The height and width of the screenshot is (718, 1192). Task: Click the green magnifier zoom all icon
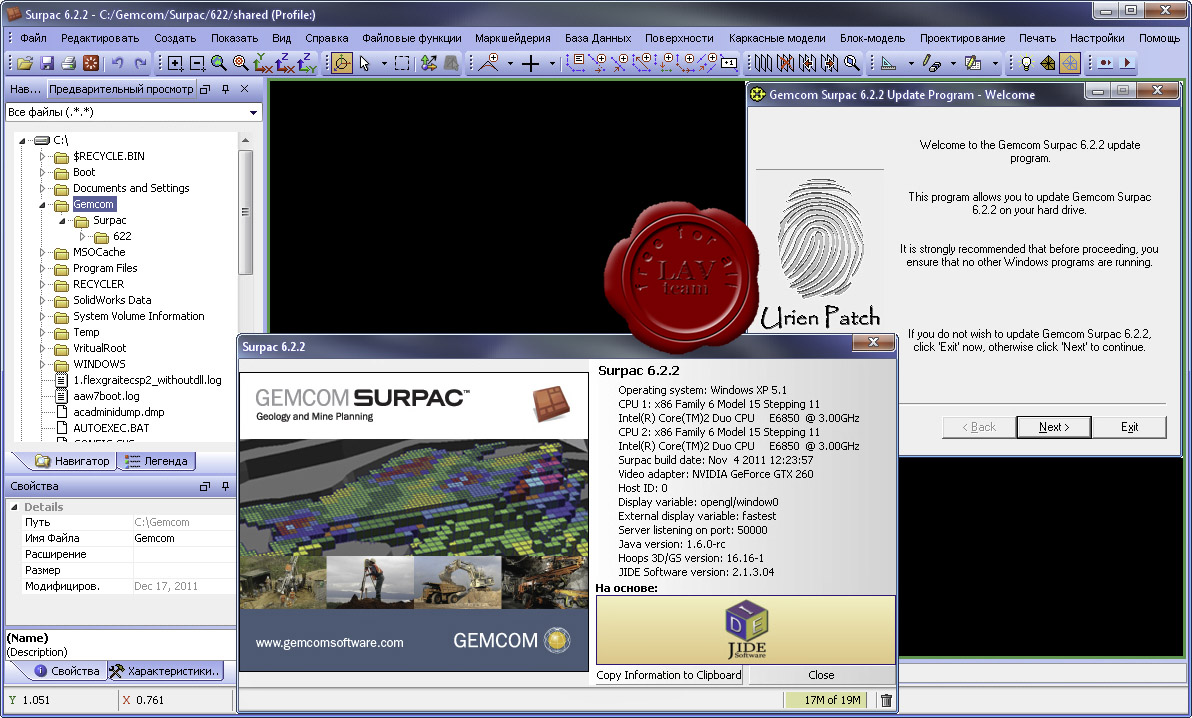219,63
